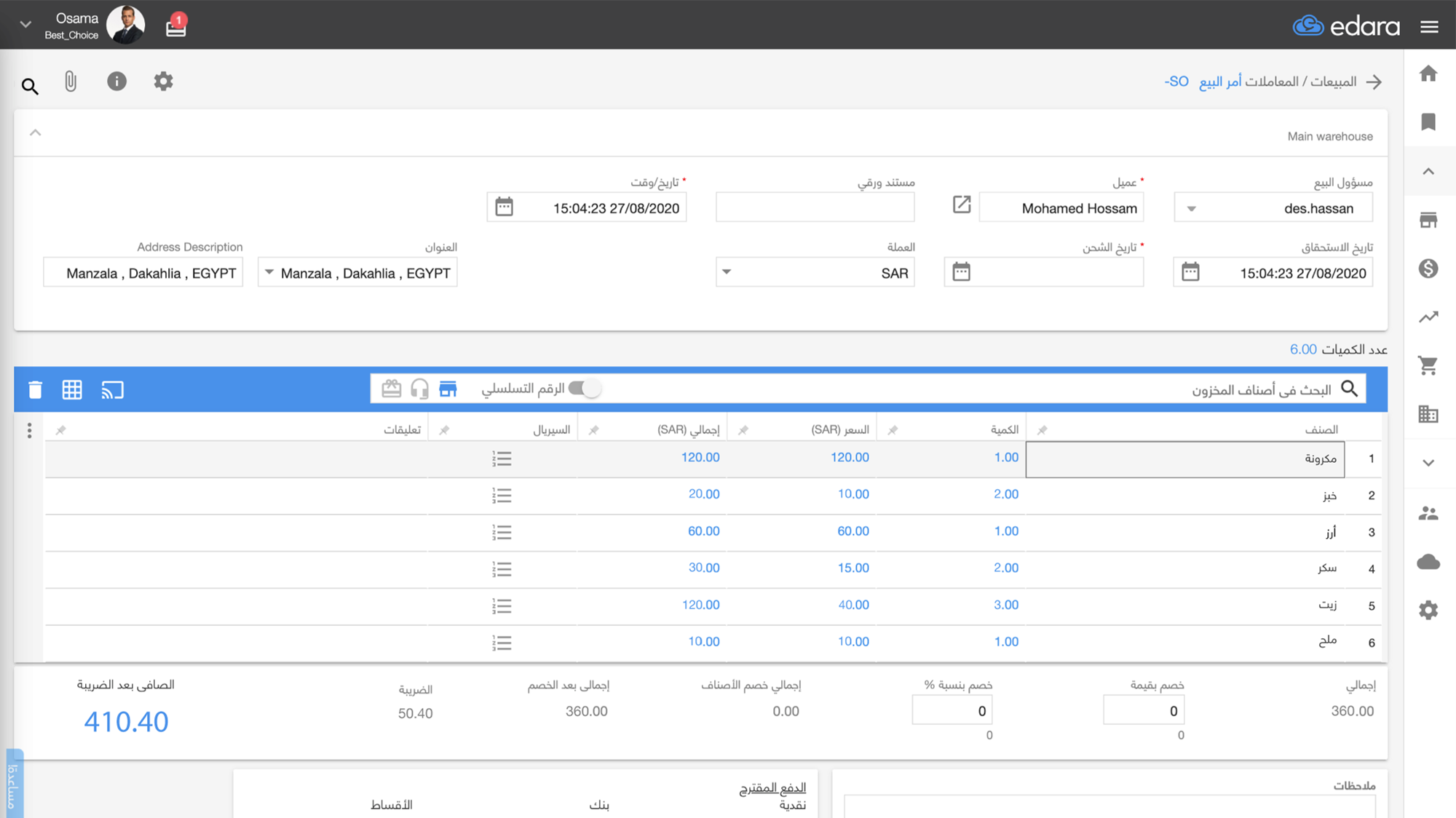Open the home icon in sidebar
Viewport: 1456px width, 818px height.
coord(1428,74)
